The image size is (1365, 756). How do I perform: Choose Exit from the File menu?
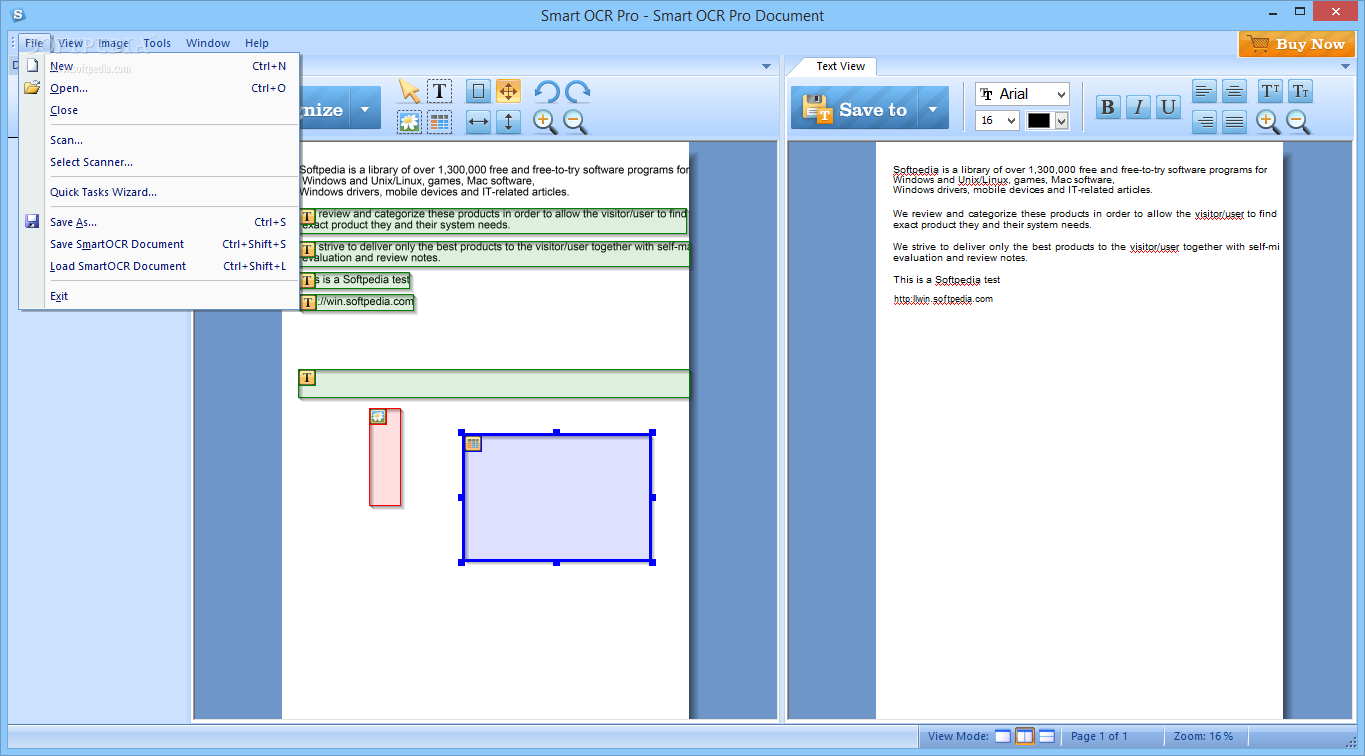click(159, 296)
